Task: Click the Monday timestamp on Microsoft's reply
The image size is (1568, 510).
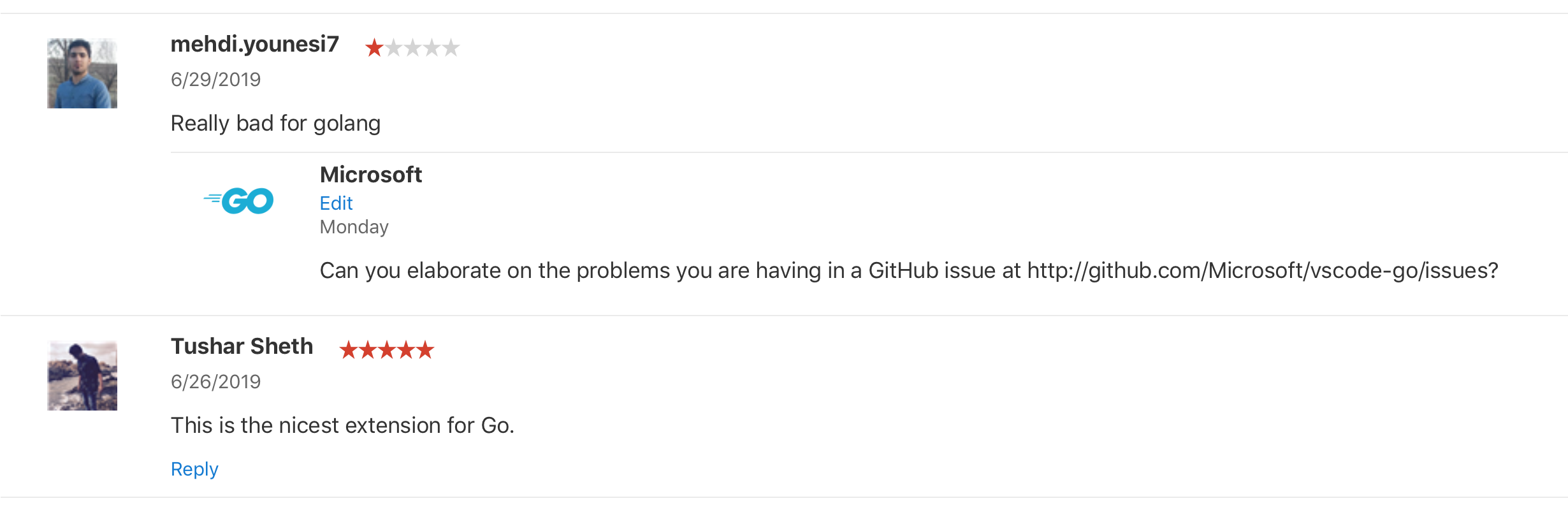Action: (x=354, y=226)
